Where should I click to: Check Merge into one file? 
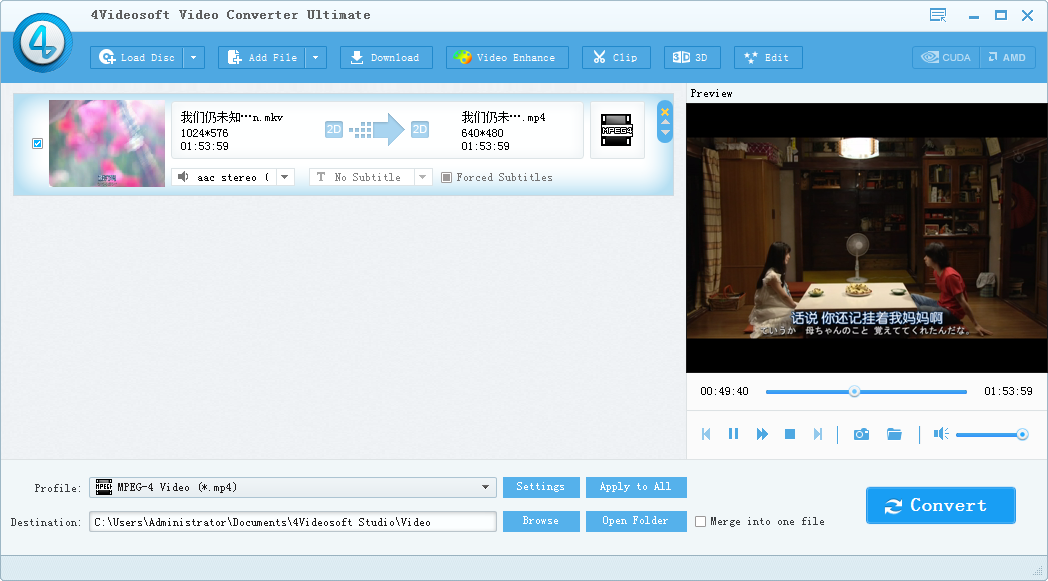700,522
